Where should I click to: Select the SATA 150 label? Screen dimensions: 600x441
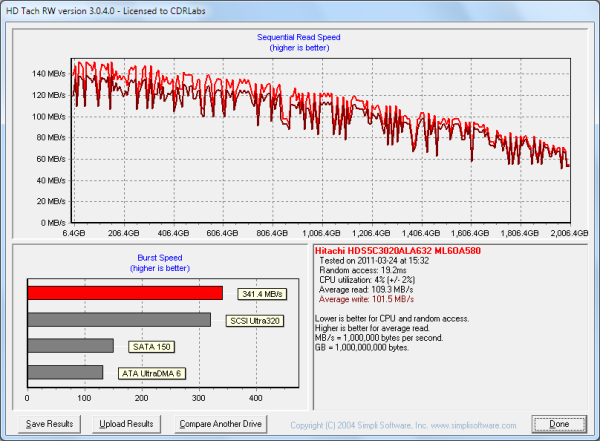[x=152, y=347]
